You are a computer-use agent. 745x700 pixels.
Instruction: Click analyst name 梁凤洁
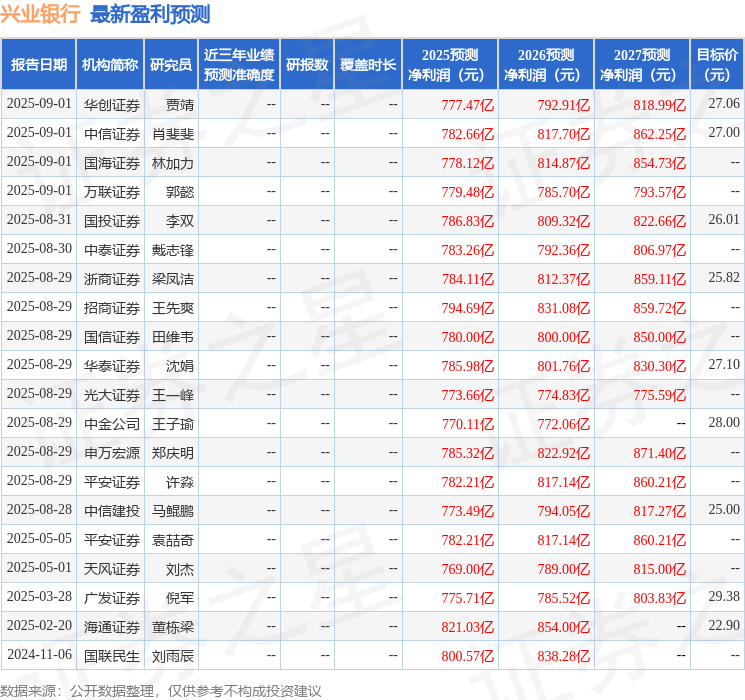click(x=172, y=279)
